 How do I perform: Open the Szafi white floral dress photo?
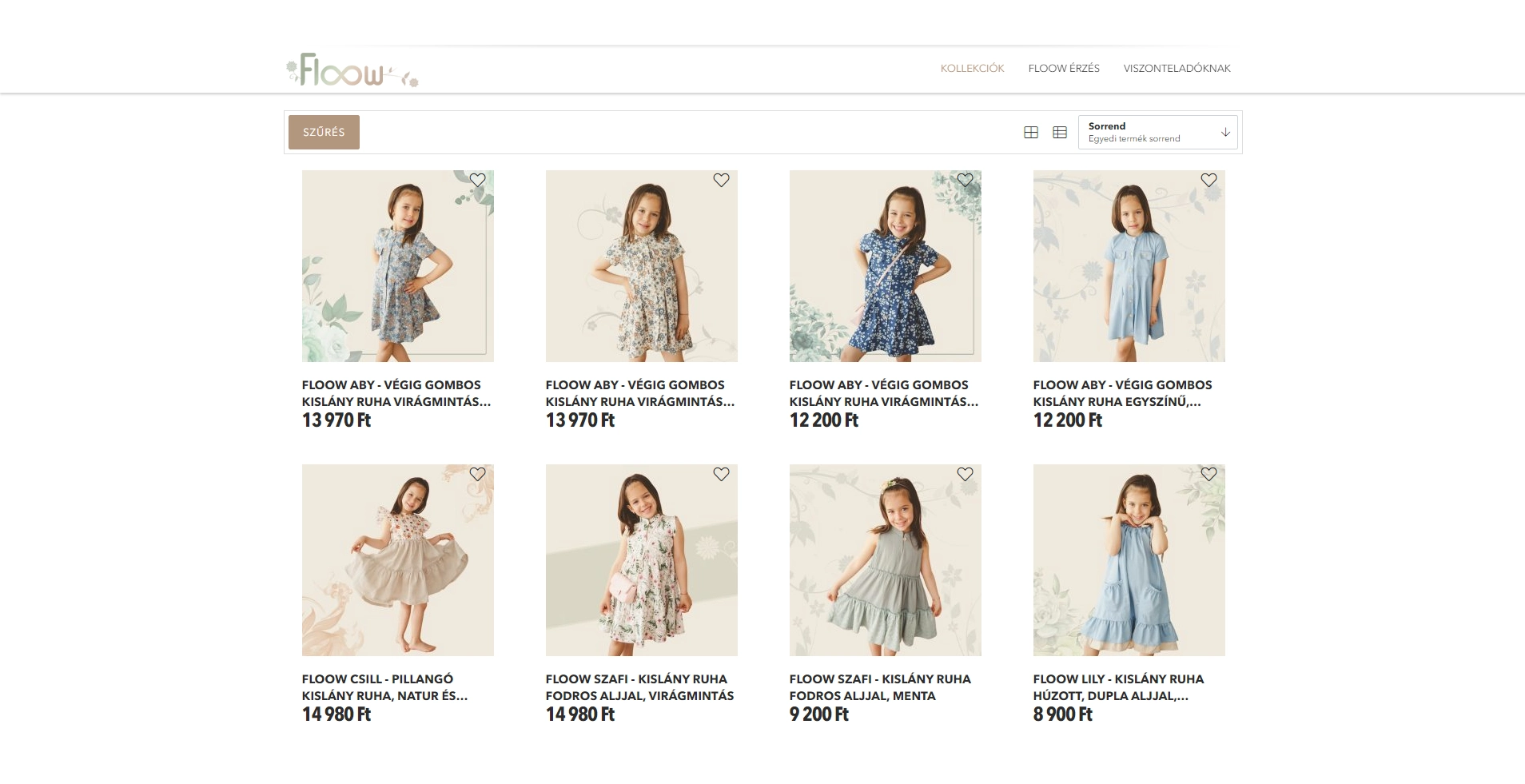point(642,560)
